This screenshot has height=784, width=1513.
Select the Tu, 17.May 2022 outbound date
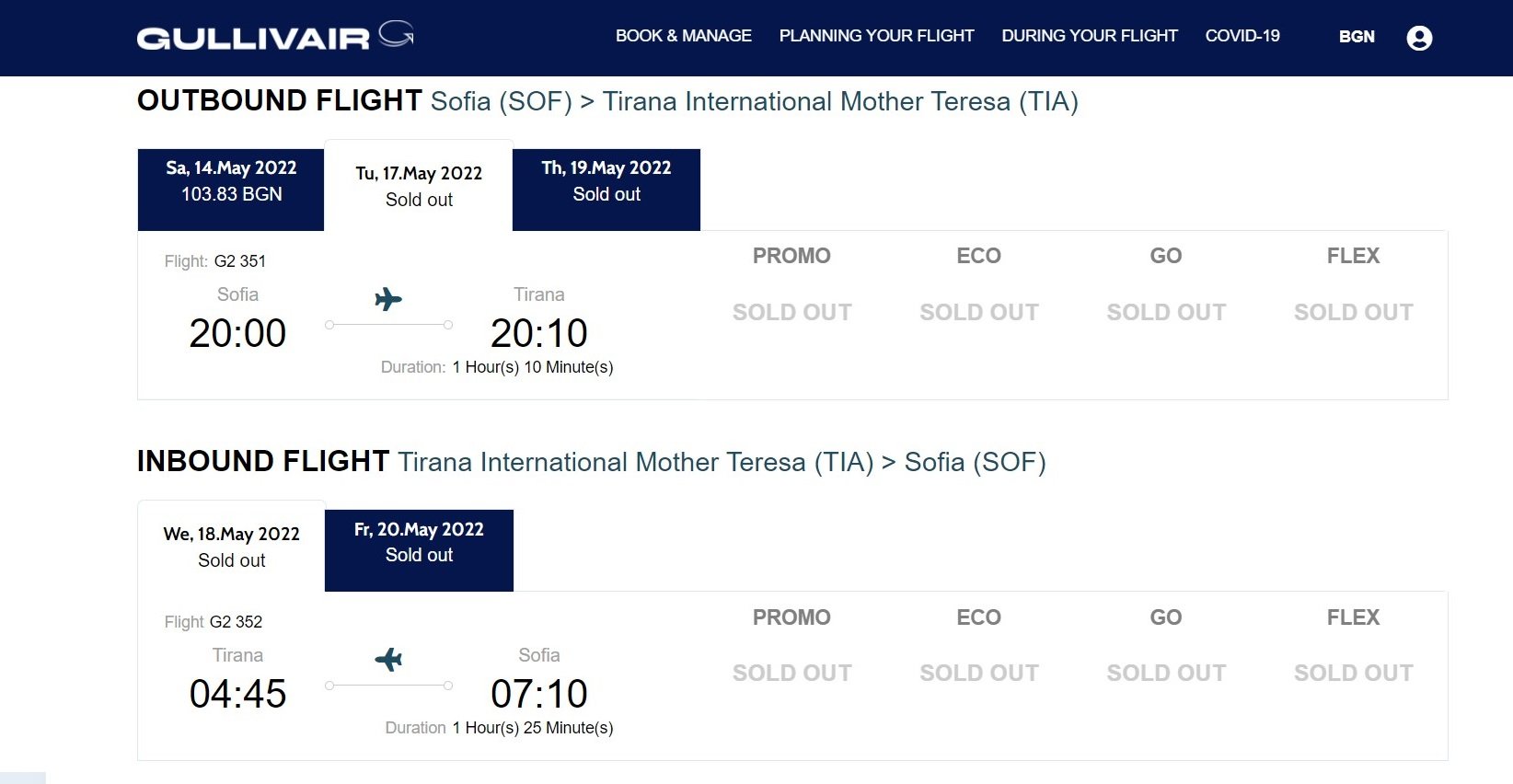tap(419, 186)
